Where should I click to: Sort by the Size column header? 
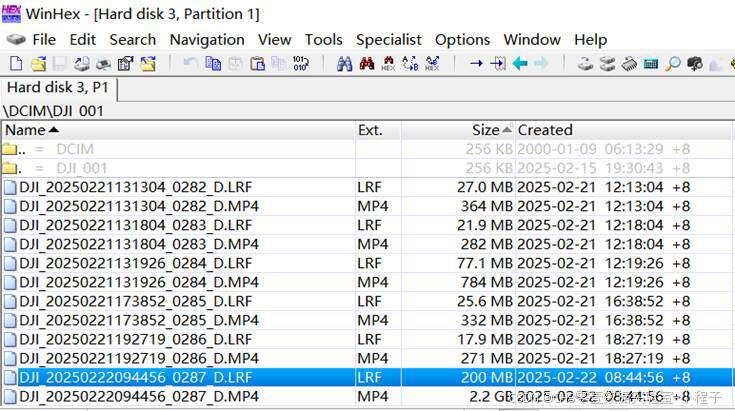point(458,130)
